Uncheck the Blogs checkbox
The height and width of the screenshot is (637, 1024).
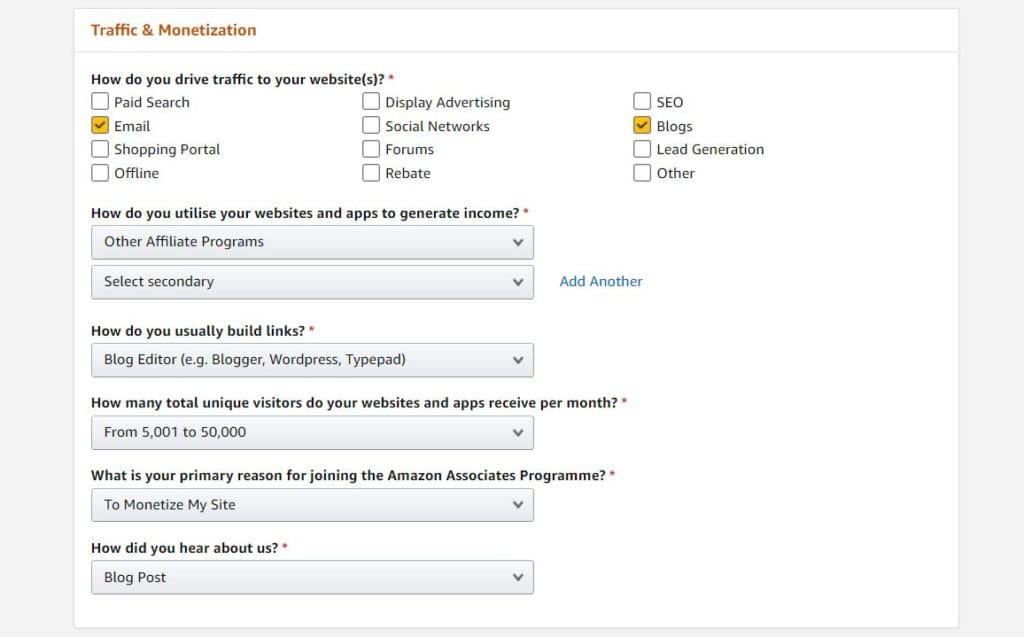click(642, 125)
